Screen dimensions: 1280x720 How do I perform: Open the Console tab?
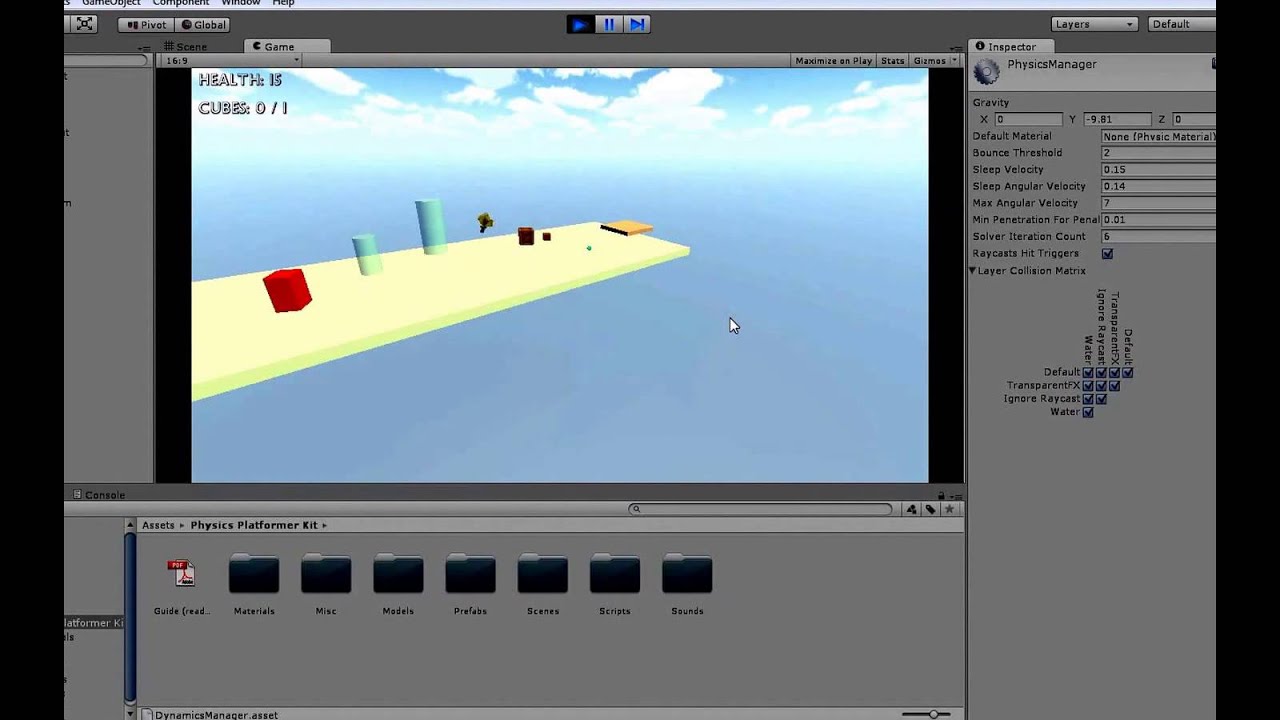[x=99, y=495]
